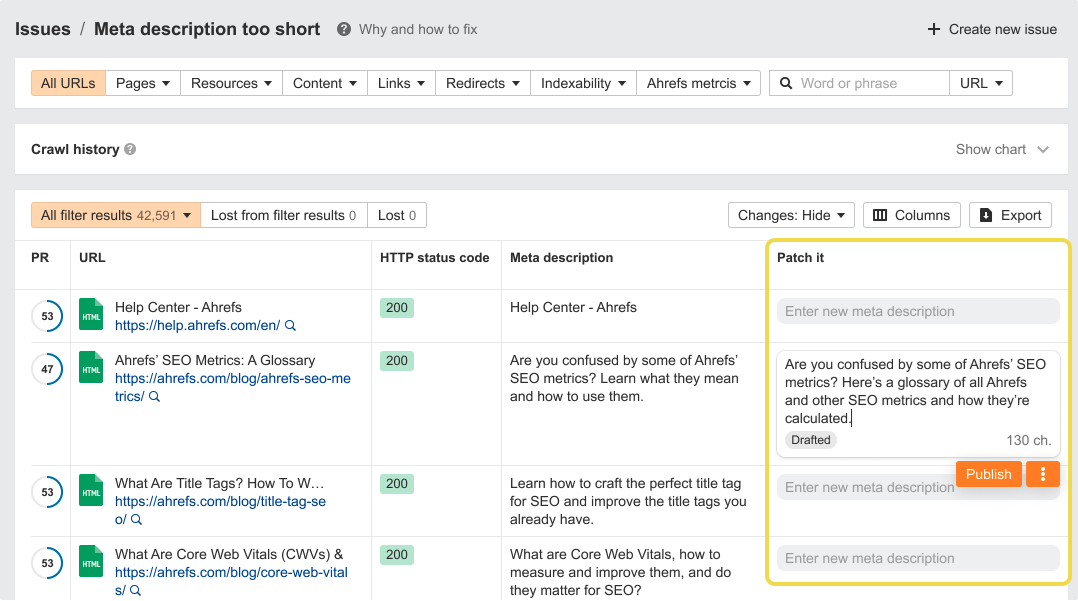Select Lost from filter results tab
Screen dimensions: 1078x601
click(284, 215)
